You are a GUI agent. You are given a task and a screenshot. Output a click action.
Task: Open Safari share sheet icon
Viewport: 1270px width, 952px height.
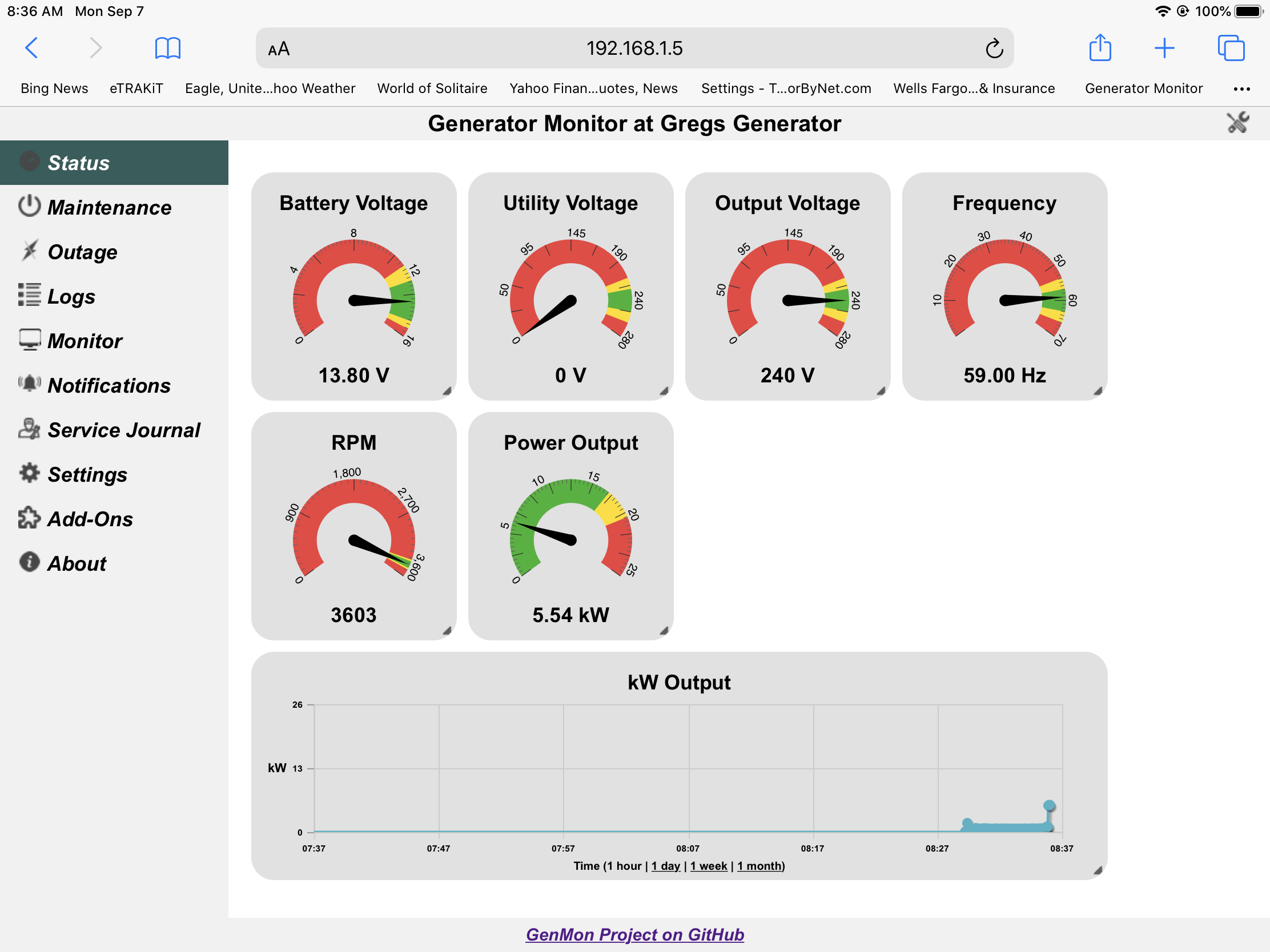(1099, 48)
